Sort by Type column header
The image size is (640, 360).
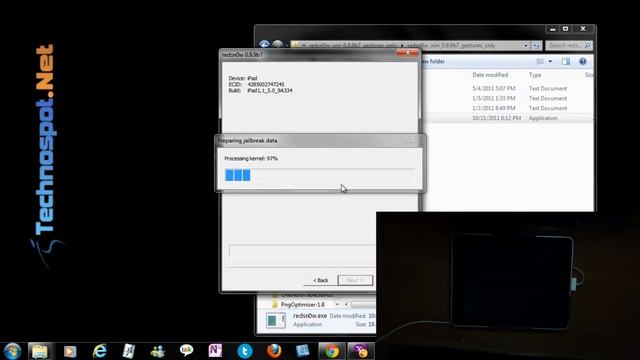point(535,75)
